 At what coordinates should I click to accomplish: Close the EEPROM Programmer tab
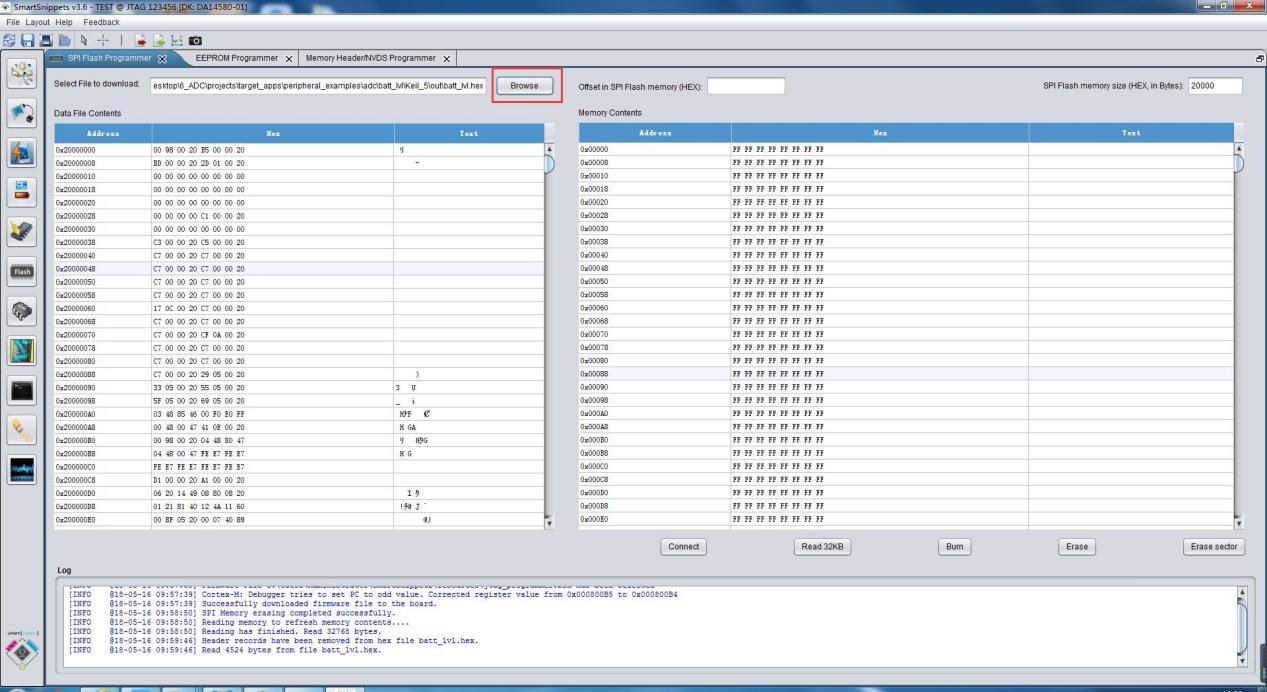coord(288,59)
